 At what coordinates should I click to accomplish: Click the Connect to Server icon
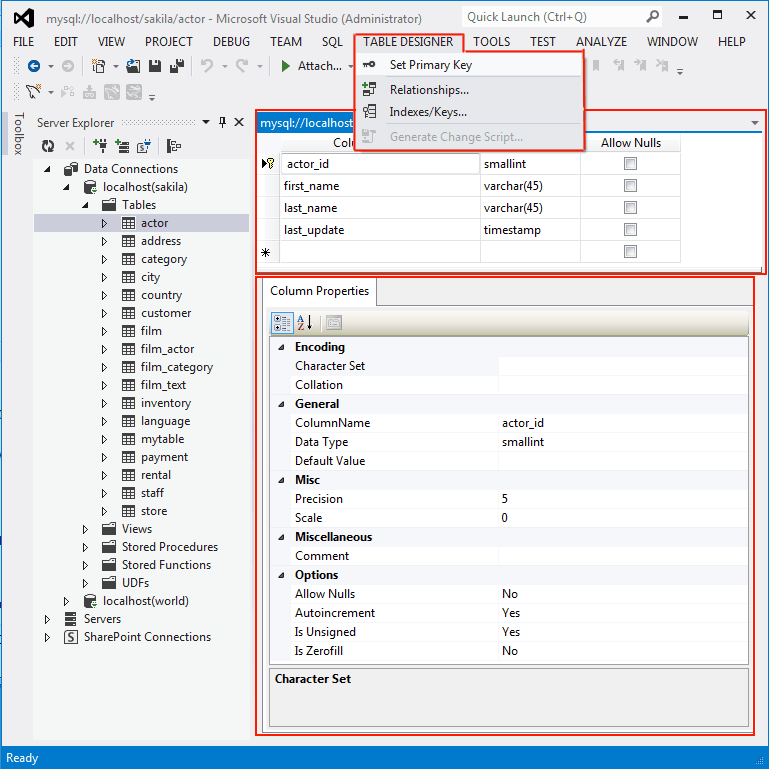click(122, 146)
